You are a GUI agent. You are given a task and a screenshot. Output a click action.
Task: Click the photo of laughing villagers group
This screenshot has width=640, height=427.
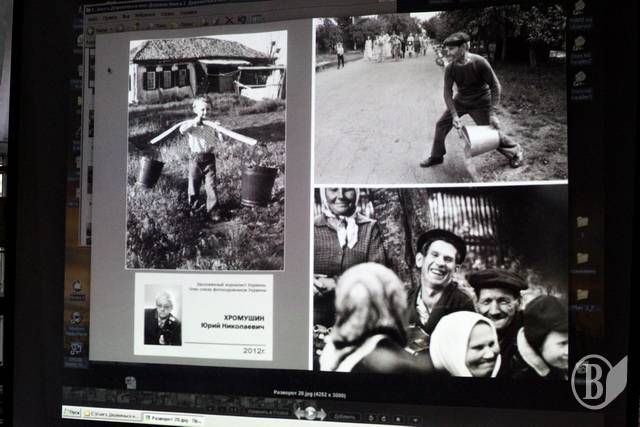pyautogui.click(x=440, y=282)
